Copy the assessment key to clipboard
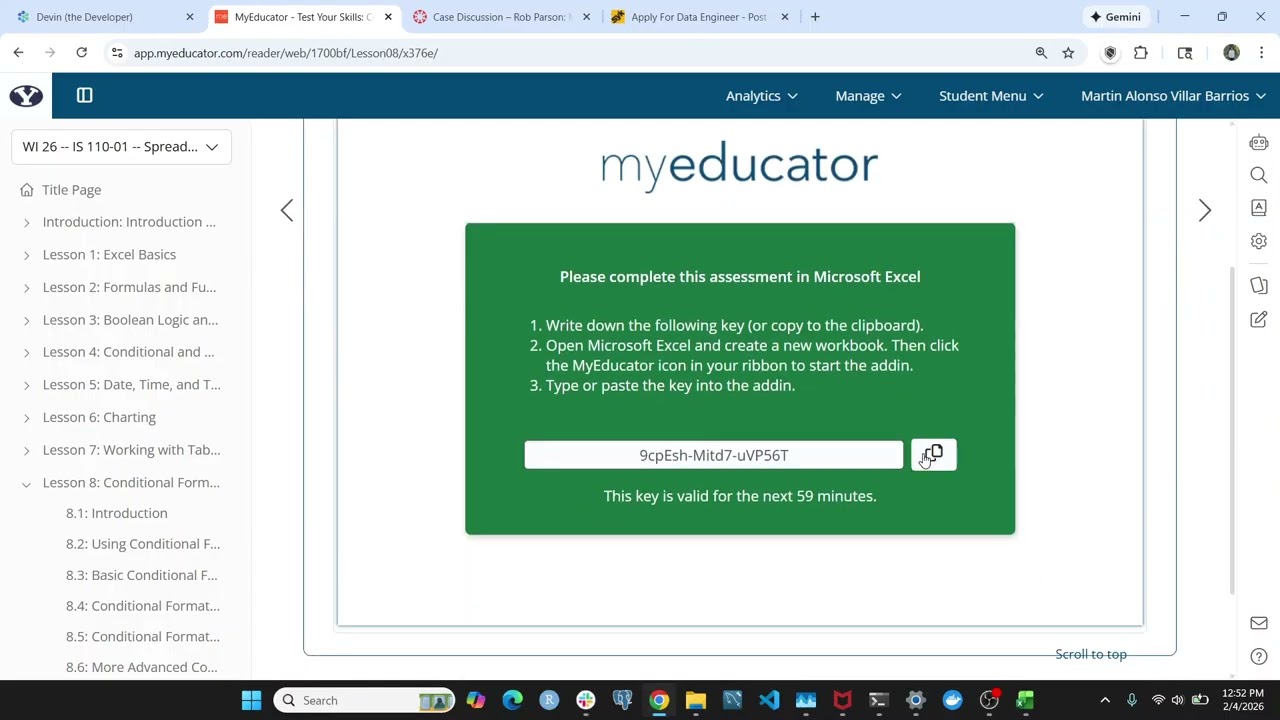This screenshot has width=1280, height=720. [x=933, y=455]
